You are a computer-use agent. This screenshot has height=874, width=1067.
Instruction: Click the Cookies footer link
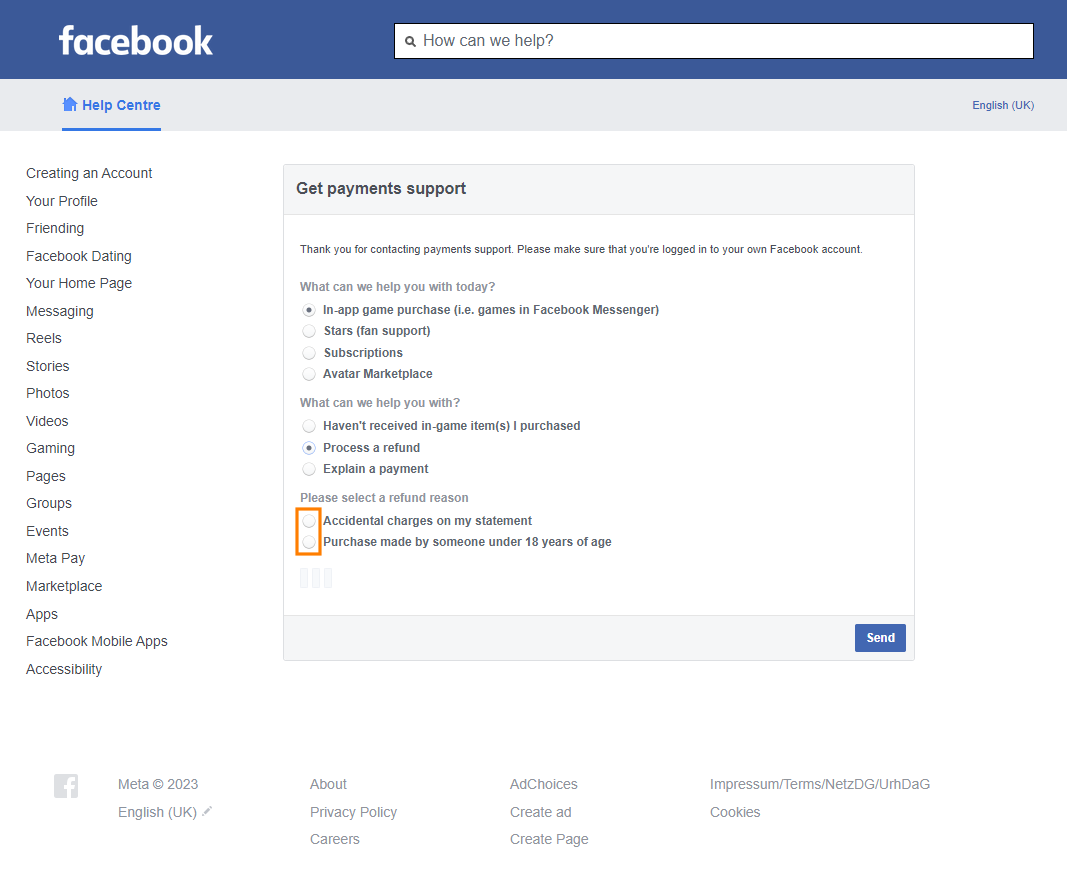tap(735, 812)
